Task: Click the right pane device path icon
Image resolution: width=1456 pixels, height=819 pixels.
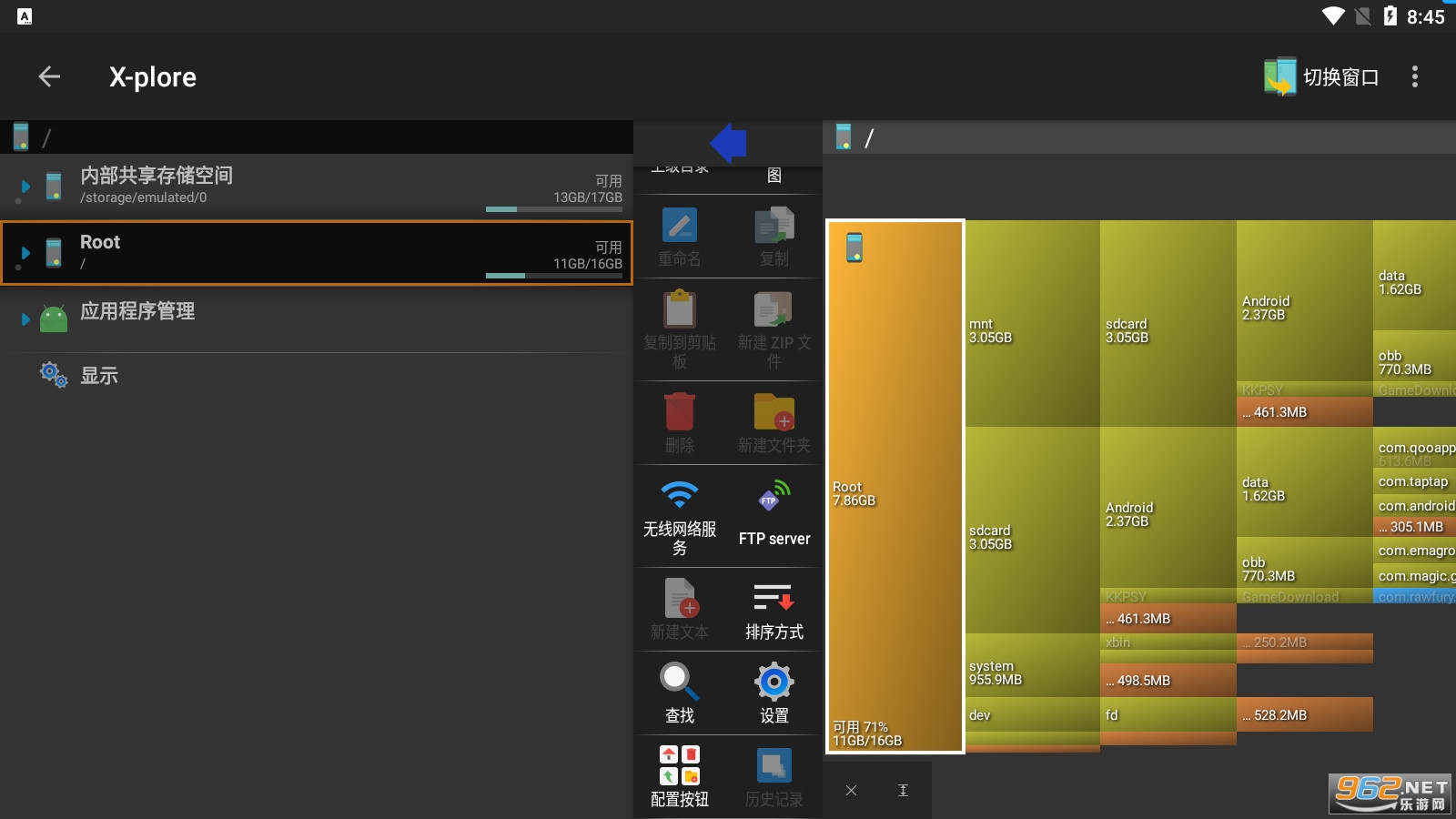Action: (844, 137)
